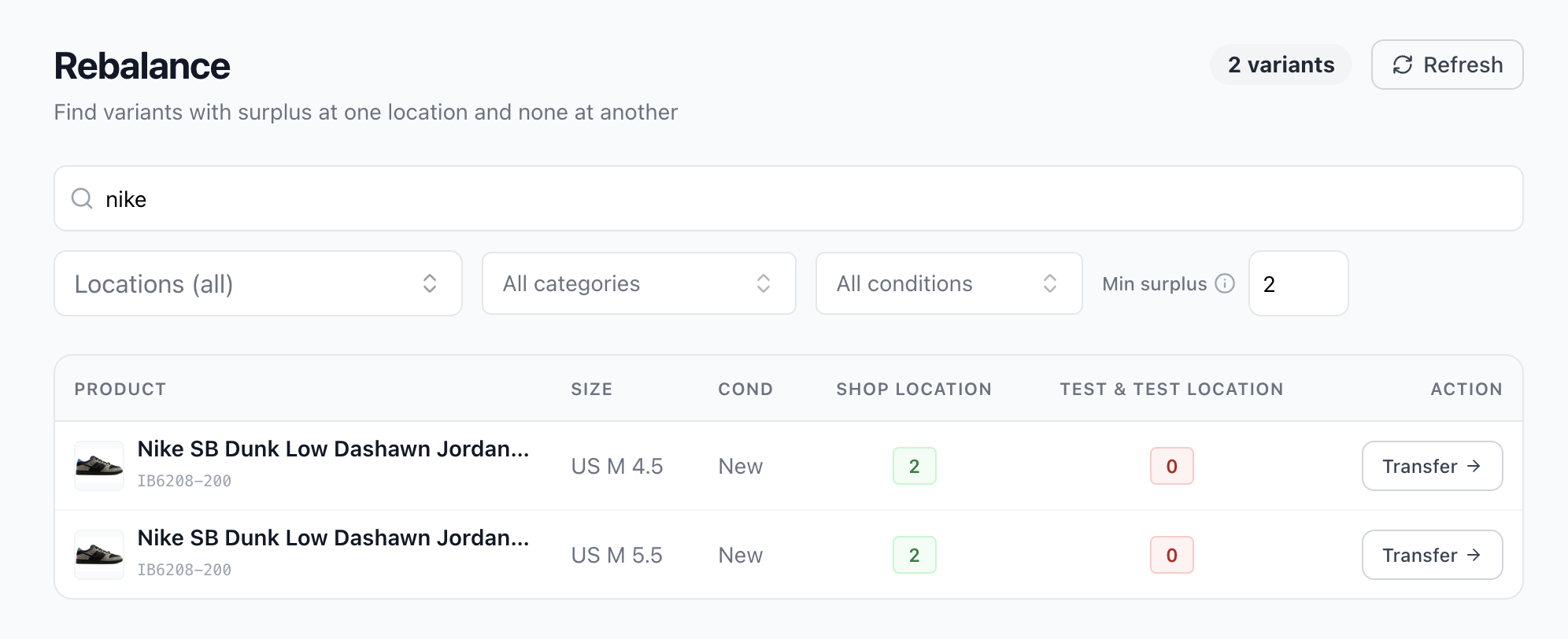Image resolution: width=1568 pixels, height=639 pixels.
Task: Click the shoe thumbnail in the US M 4.5 row
Action: click(x=99, y=466)
